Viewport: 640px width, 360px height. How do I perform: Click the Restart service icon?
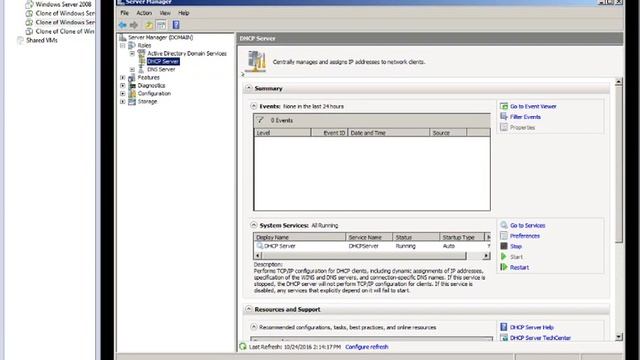[504, 267]
